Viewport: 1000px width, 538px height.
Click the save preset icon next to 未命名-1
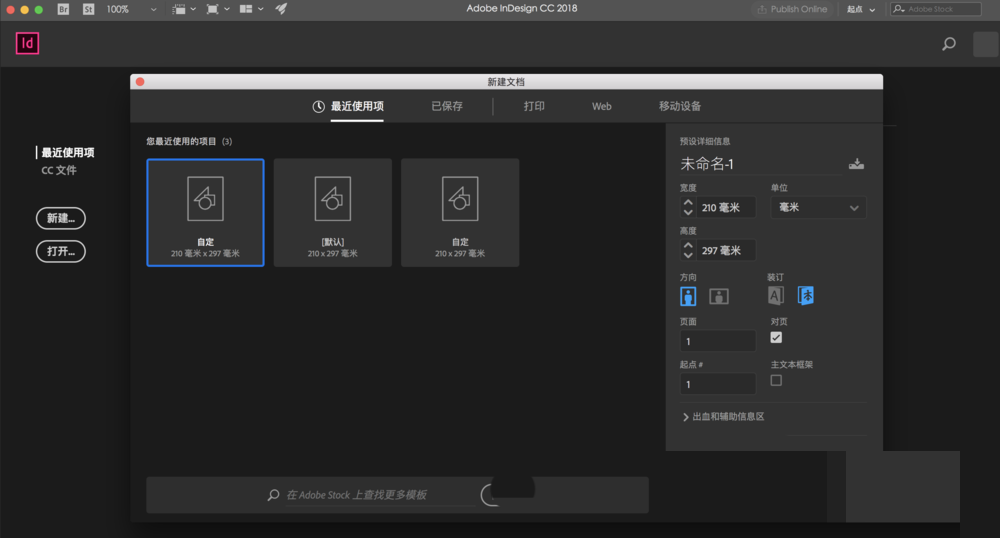(856, 164)
